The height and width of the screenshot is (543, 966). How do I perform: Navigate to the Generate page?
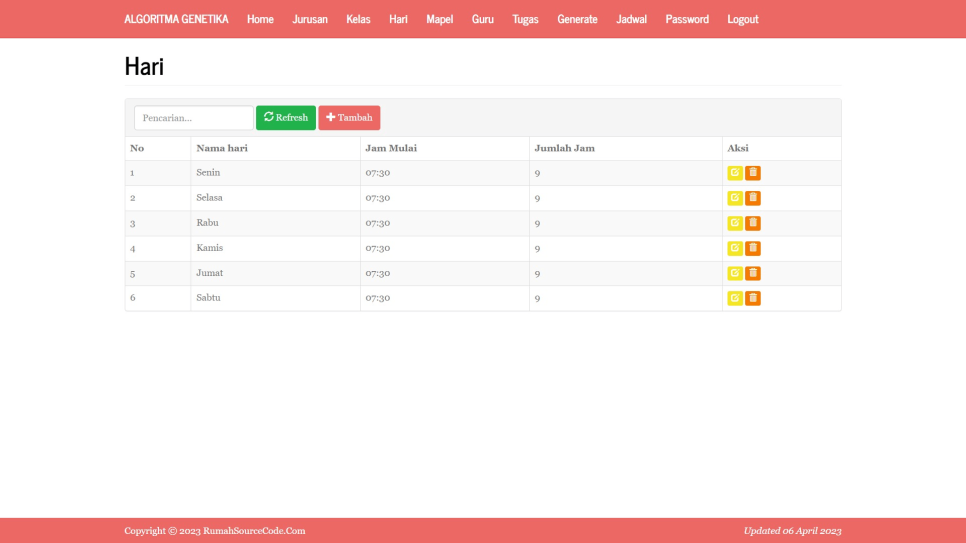click(x=577, y=19)
